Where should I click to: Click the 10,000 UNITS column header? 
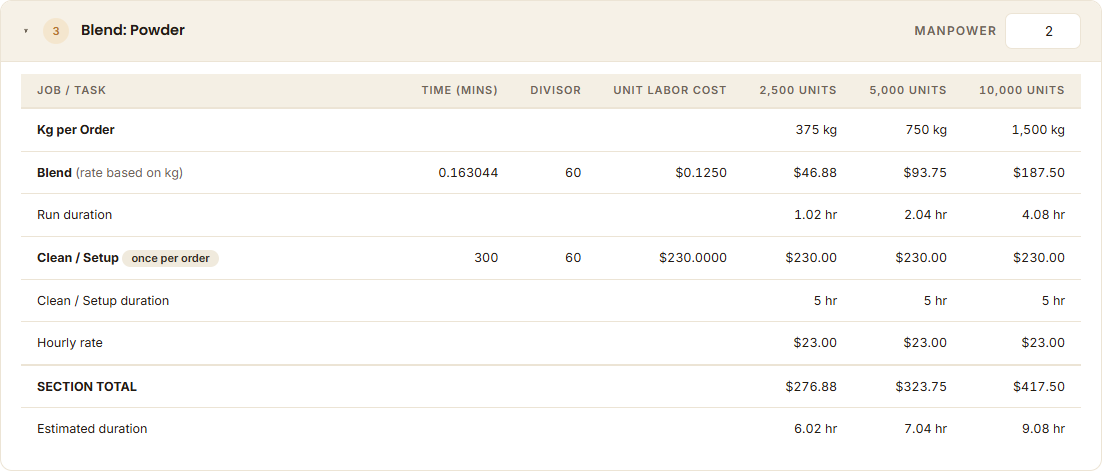click(1022, 91)
